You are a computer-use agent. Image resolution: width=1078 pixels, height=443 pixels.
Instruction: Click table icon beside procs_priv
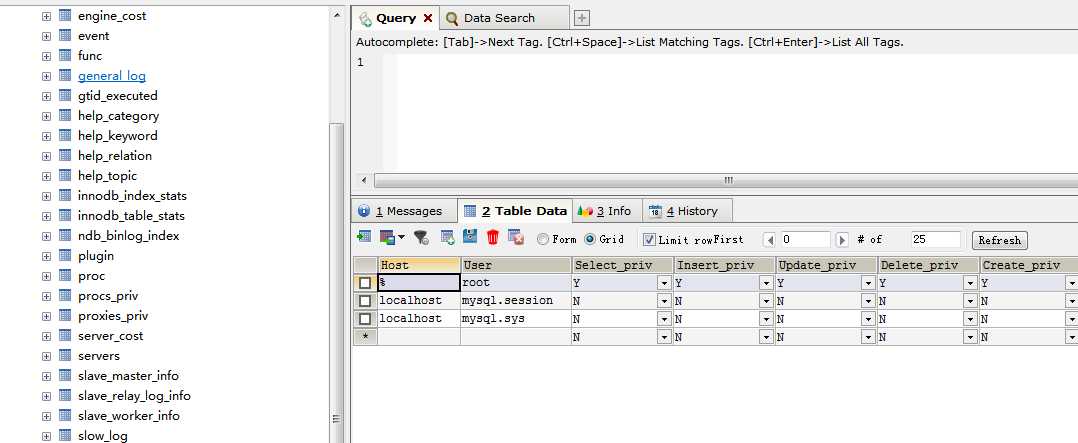(65, 295)
